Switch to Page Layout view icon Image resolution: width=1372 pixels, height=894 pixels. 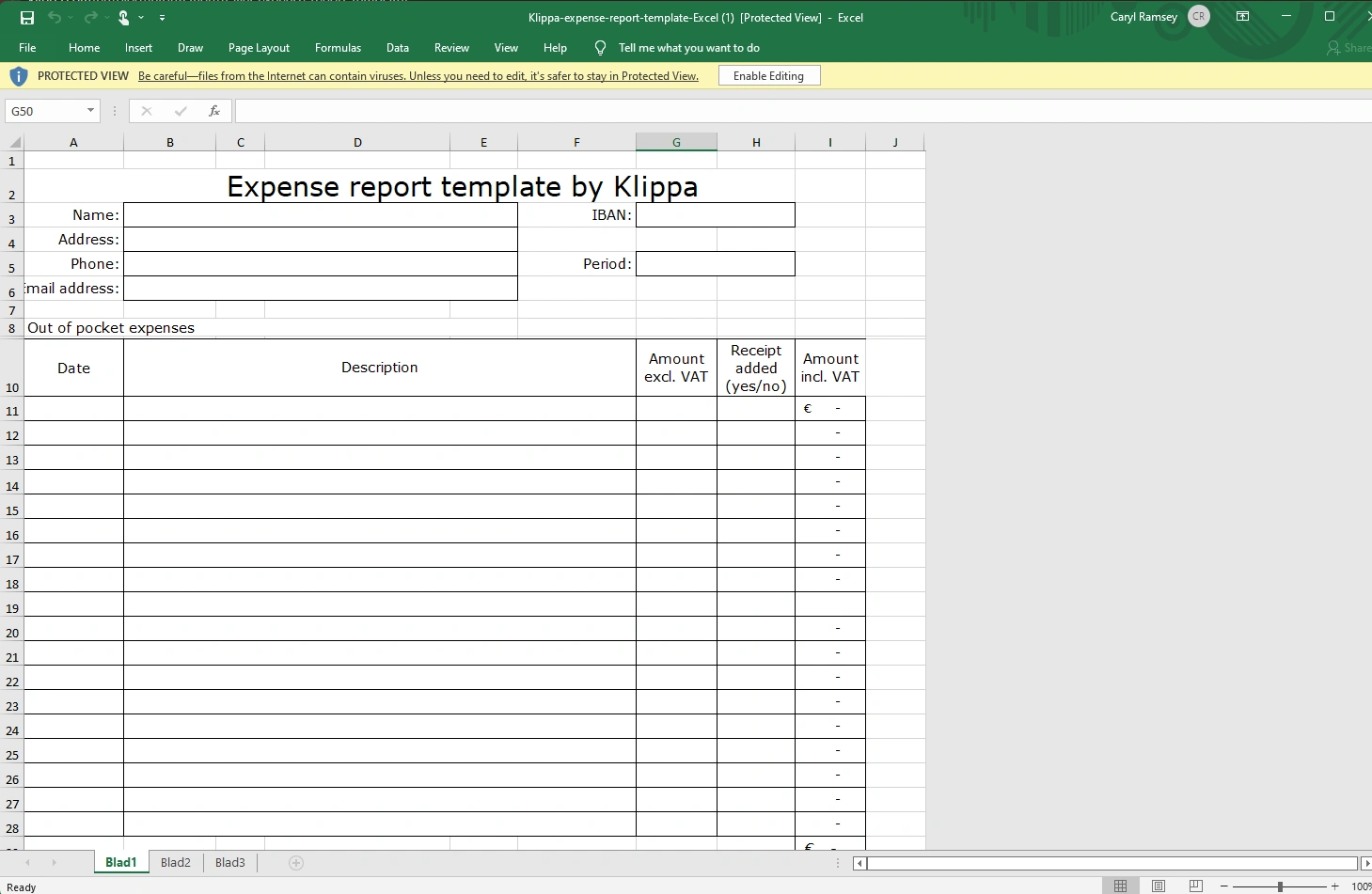(x=1159, y=886)
